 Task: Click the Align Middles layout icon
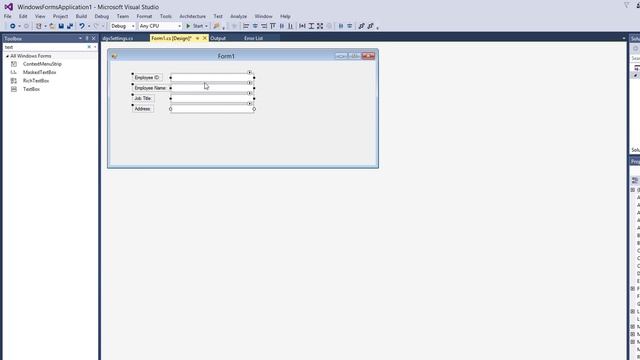coord(282,26)
